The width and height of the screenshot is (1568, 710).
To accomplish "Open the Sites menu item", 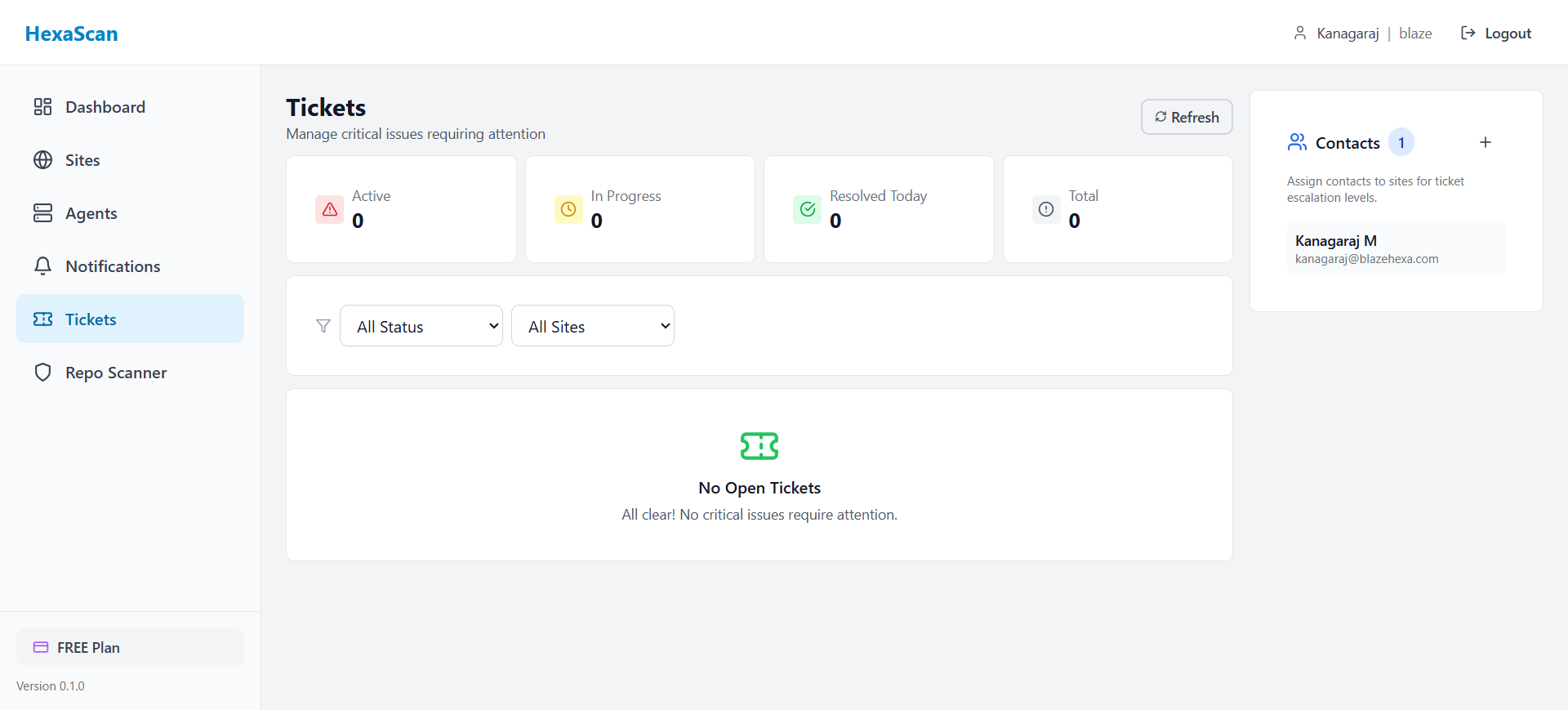I will tap(130, 160).
